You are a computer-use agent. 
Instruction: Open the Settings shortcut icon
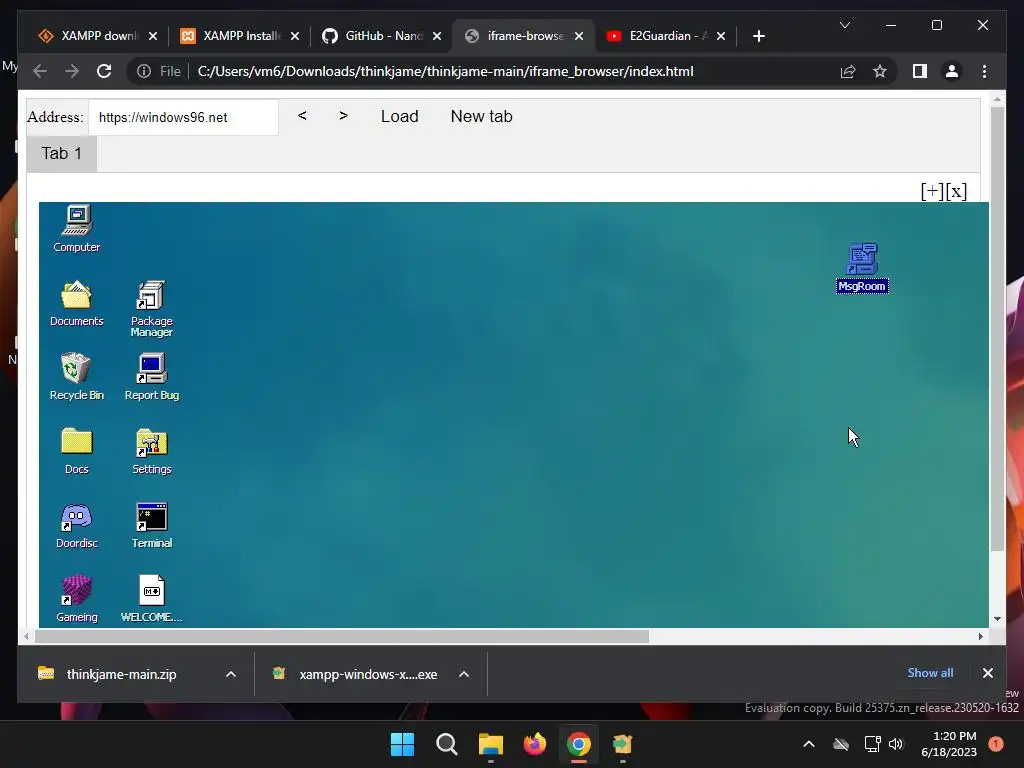pyautogui.click(x=152, y=451)
